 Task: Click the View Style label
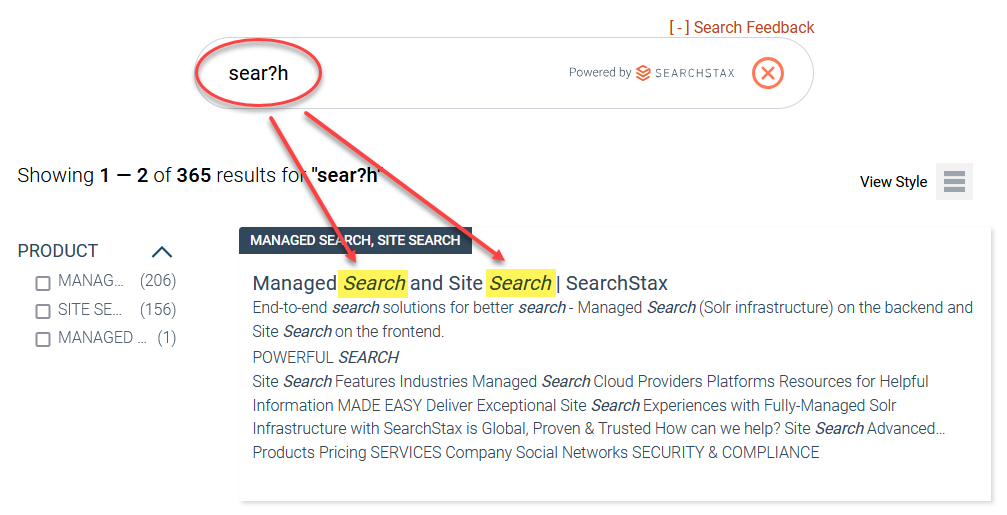point(893,182)
